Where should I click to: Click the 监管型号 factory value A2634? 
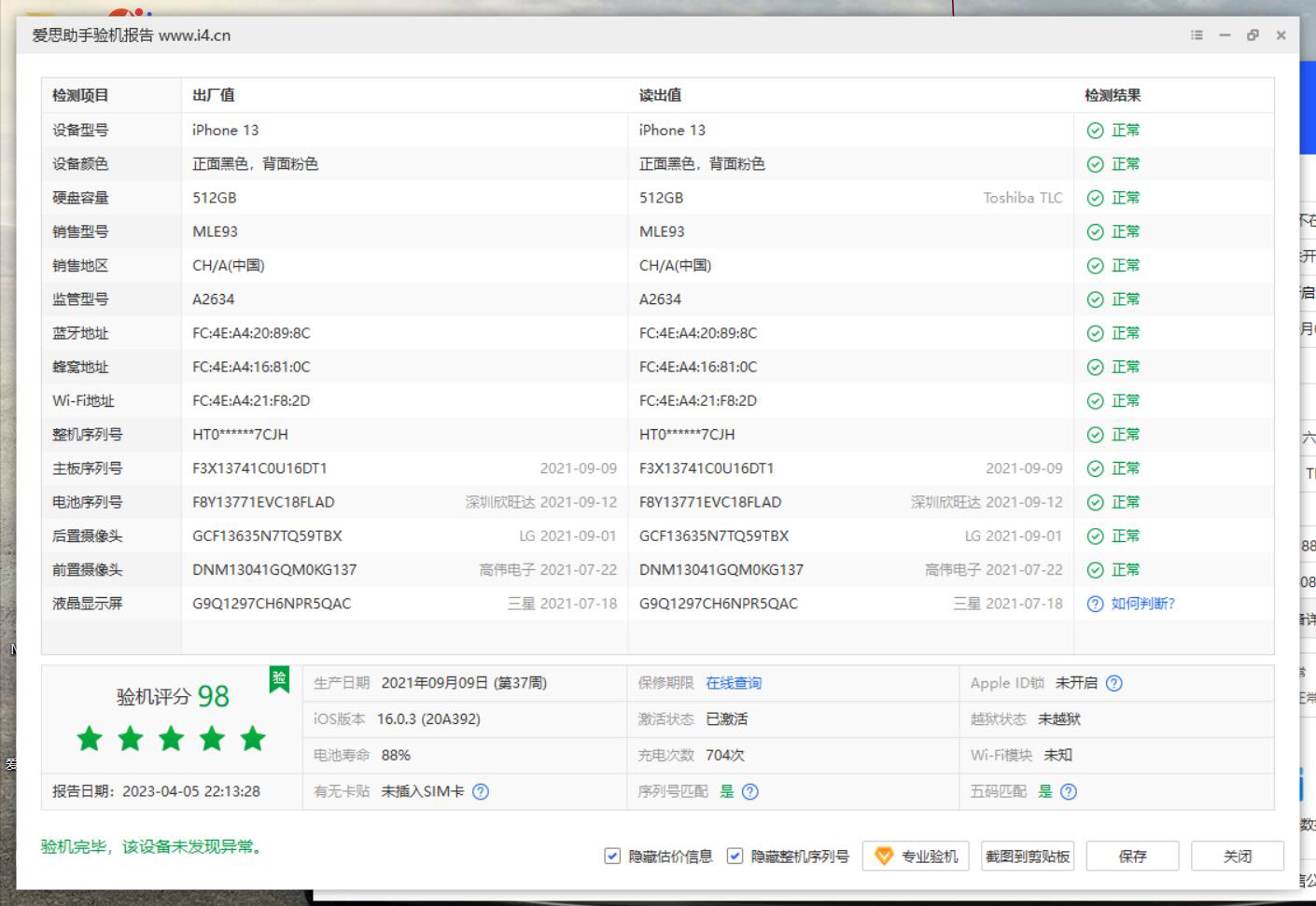[214, 300]
